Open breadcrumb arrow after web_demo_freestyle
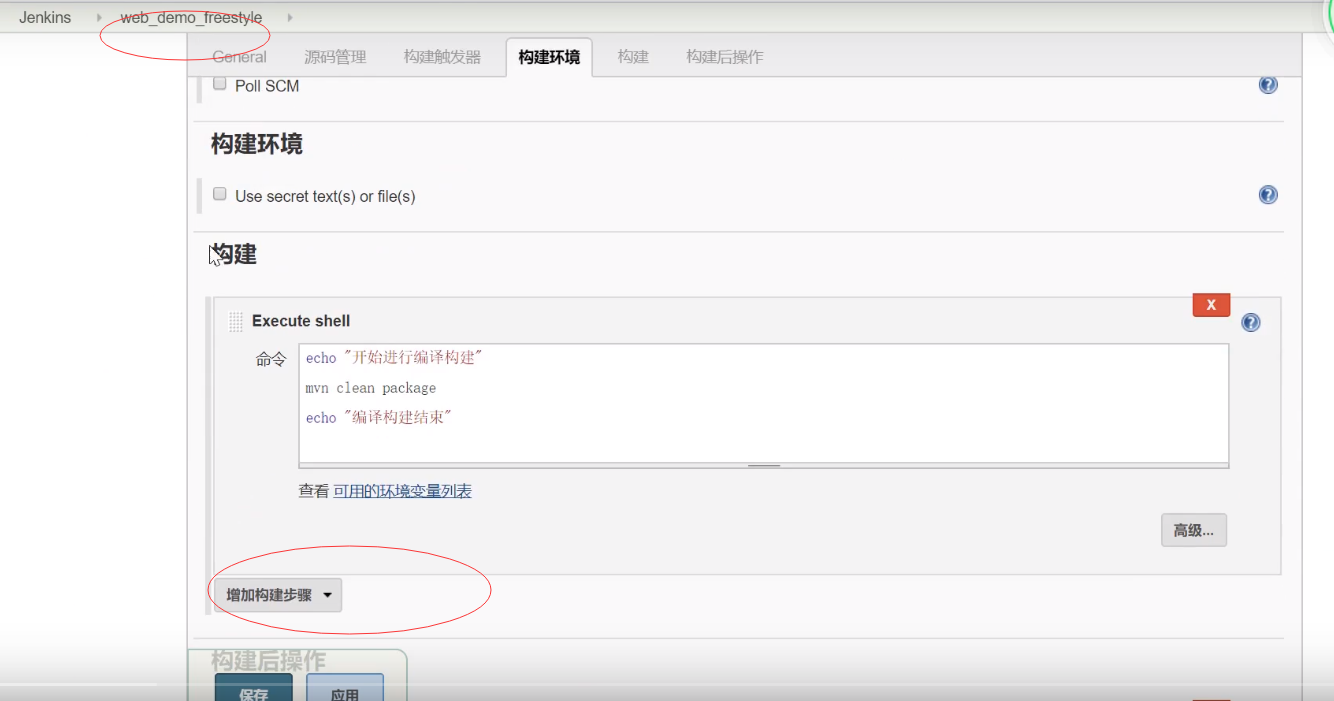 click(290, 17)
